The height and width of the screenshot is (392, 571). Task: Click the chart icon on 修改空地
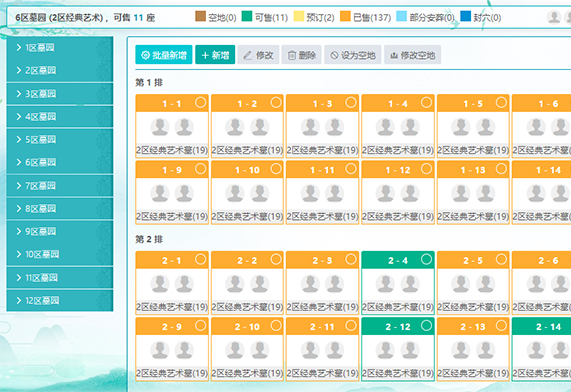point(394,55)
